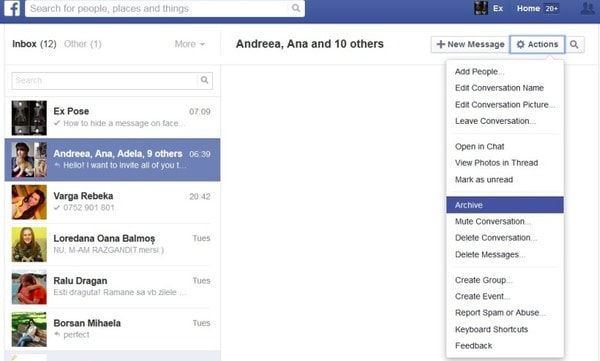600x361 pixels.
Task: Click the plus icon on New Message
Action: (441, 44)
